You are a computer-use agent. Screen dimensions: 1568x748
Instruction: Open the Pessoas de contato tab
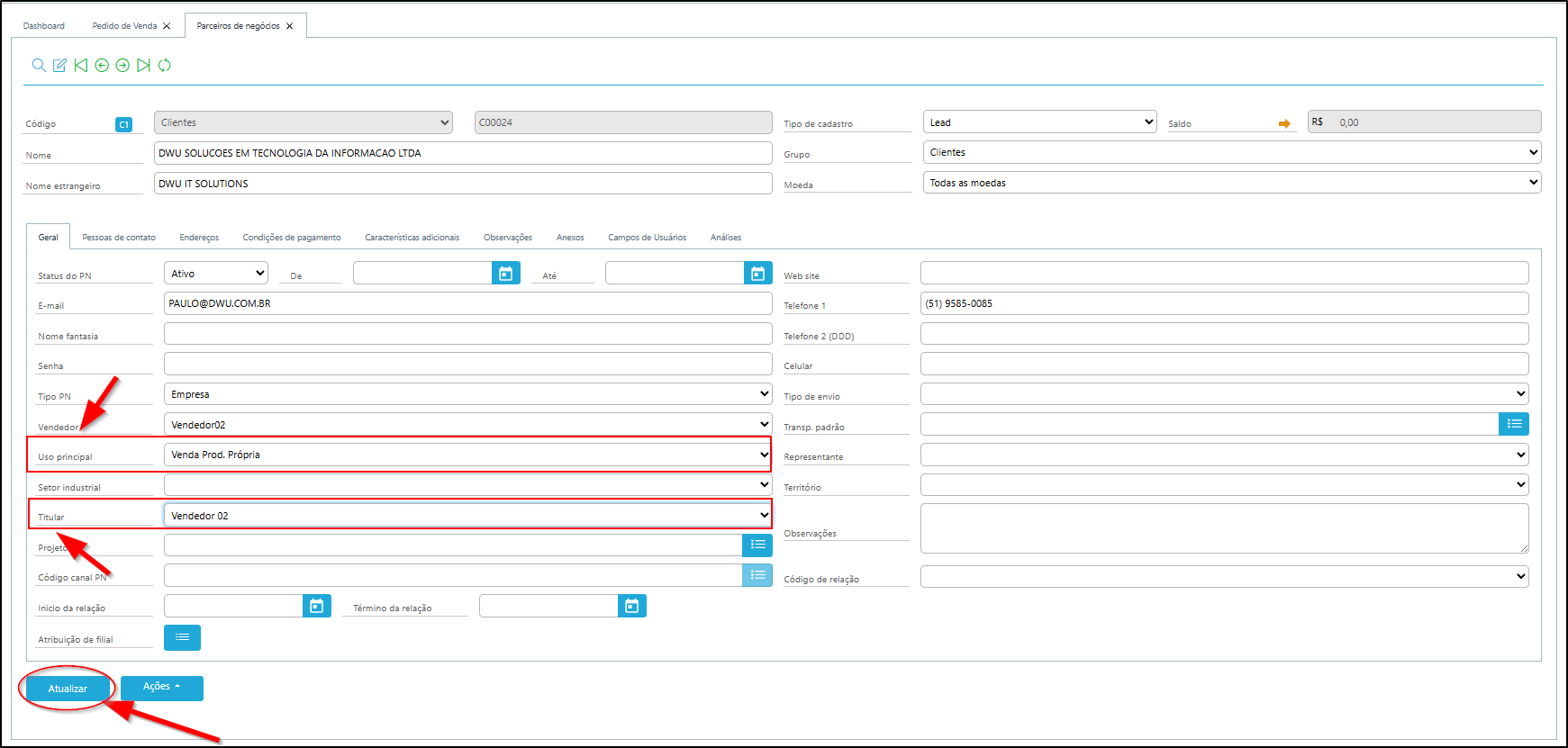[x=119, y=238]
